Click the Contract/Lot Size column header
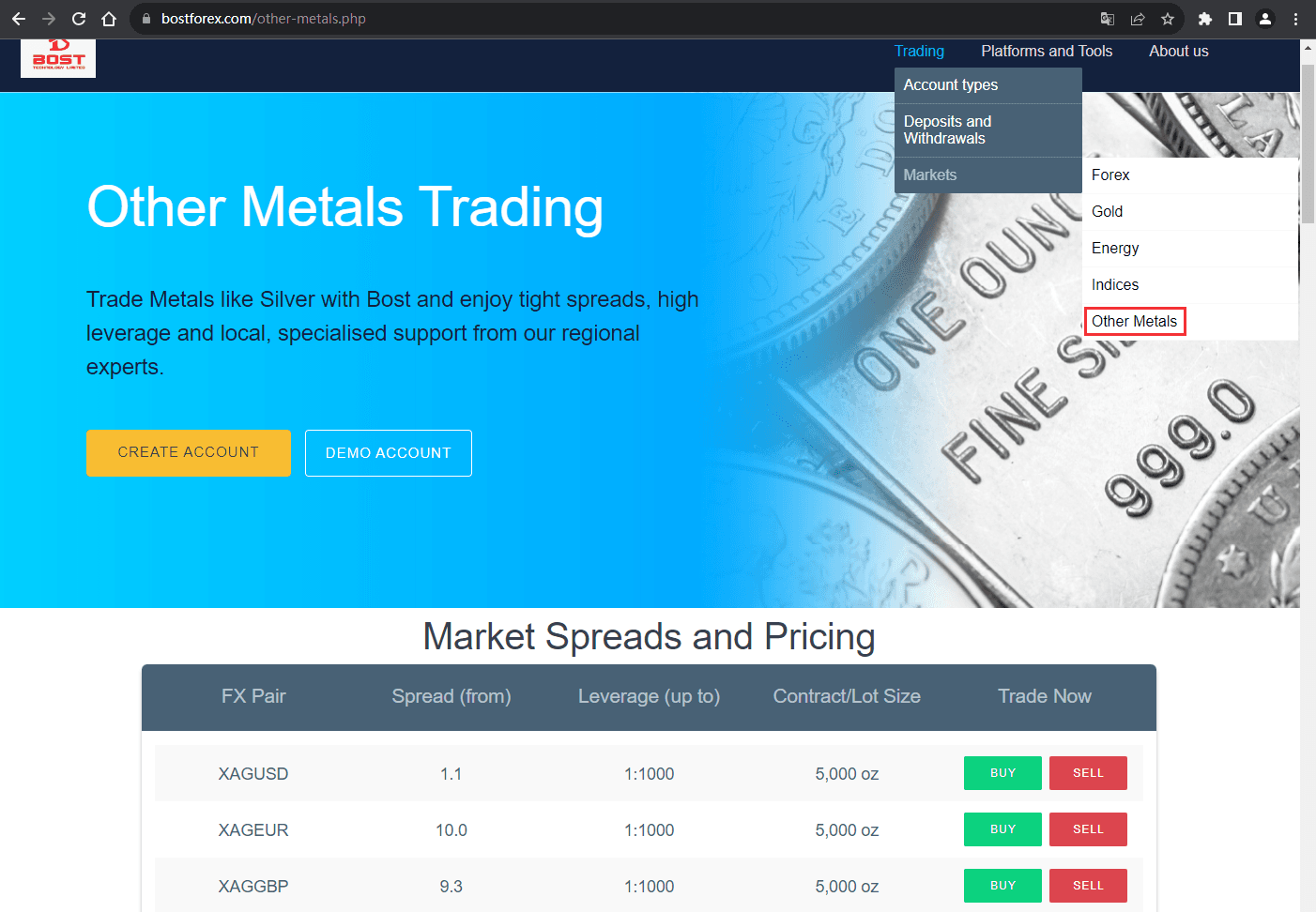The width and height of the screenshot is (1316, 912). click(847, 696)
